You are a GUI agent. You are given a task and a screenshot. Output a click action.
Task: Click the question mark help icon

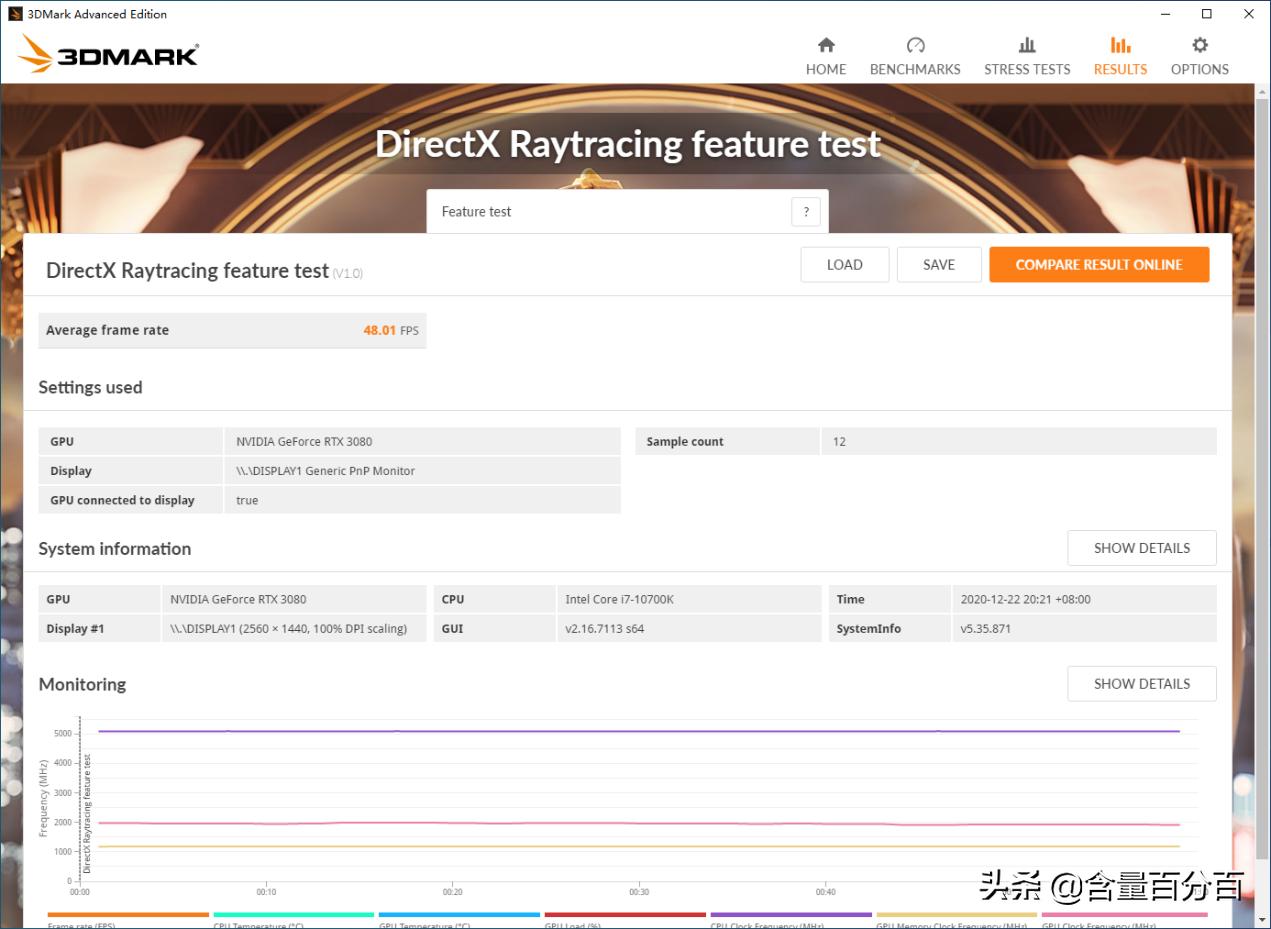pos(806,212)
